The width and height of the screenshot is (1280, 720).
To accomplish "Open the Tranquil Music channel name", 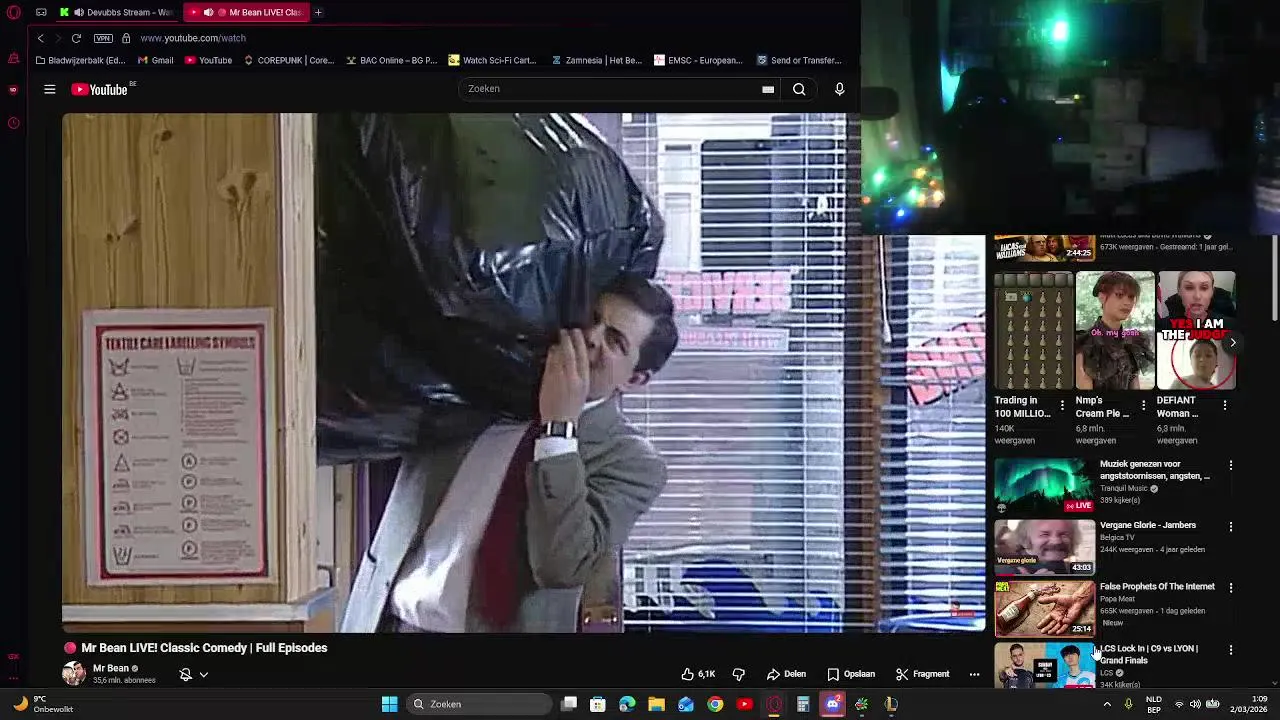I will 1124,489.
